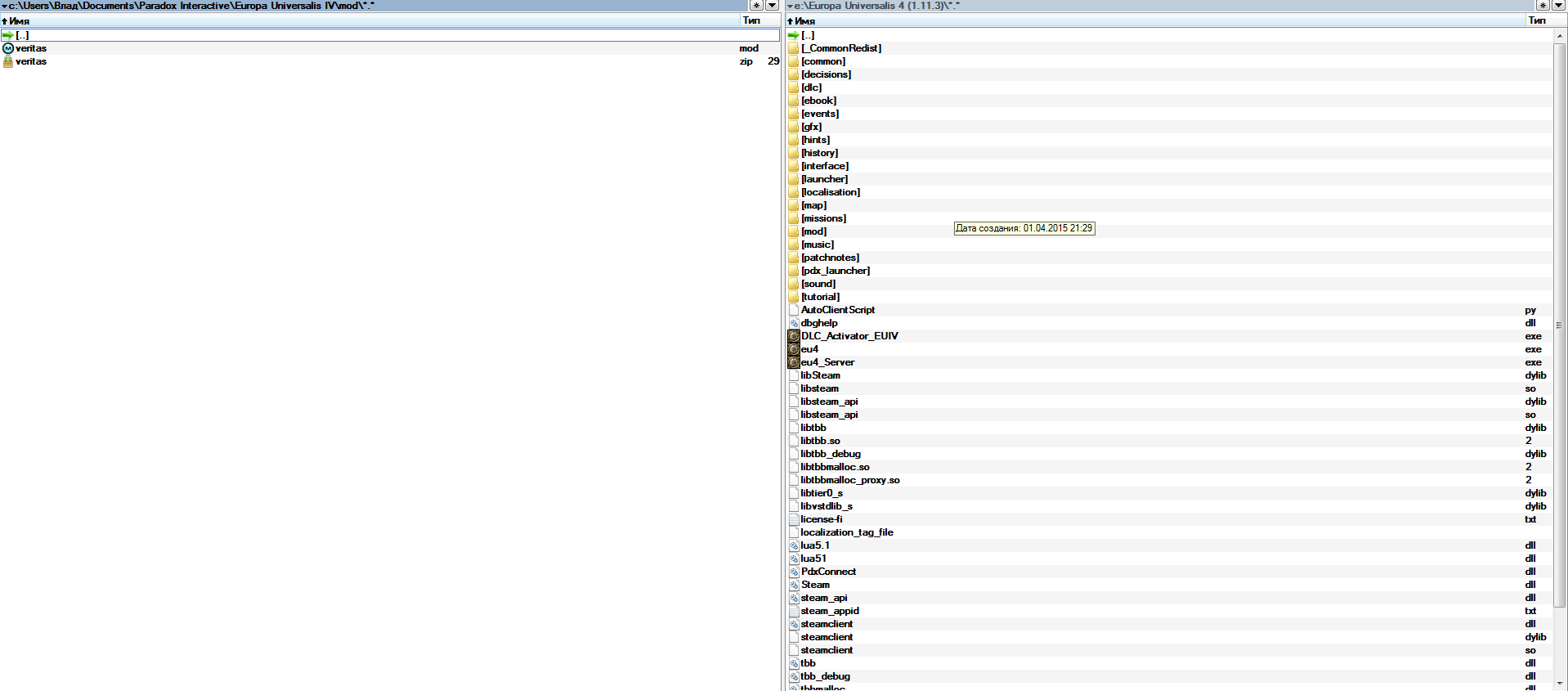Select the localization_tag_file name

[847, 532]
